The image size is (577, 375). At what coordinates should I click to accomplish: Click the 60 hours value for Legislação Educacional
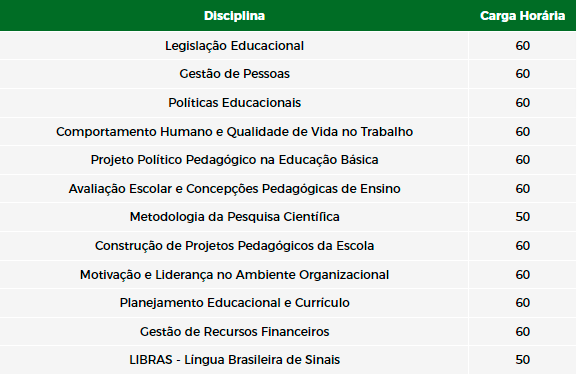[523, 46]
